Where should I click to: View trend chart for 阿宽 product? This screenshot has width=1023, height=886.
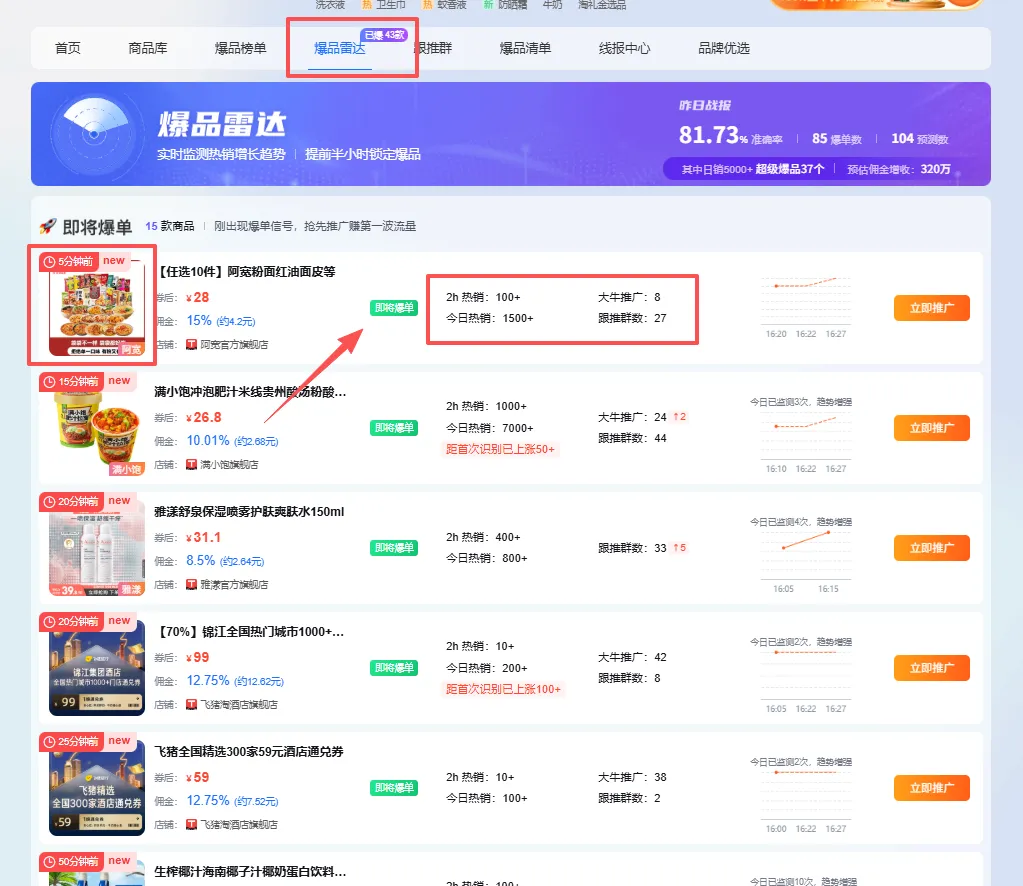click(x=806, y=307)
